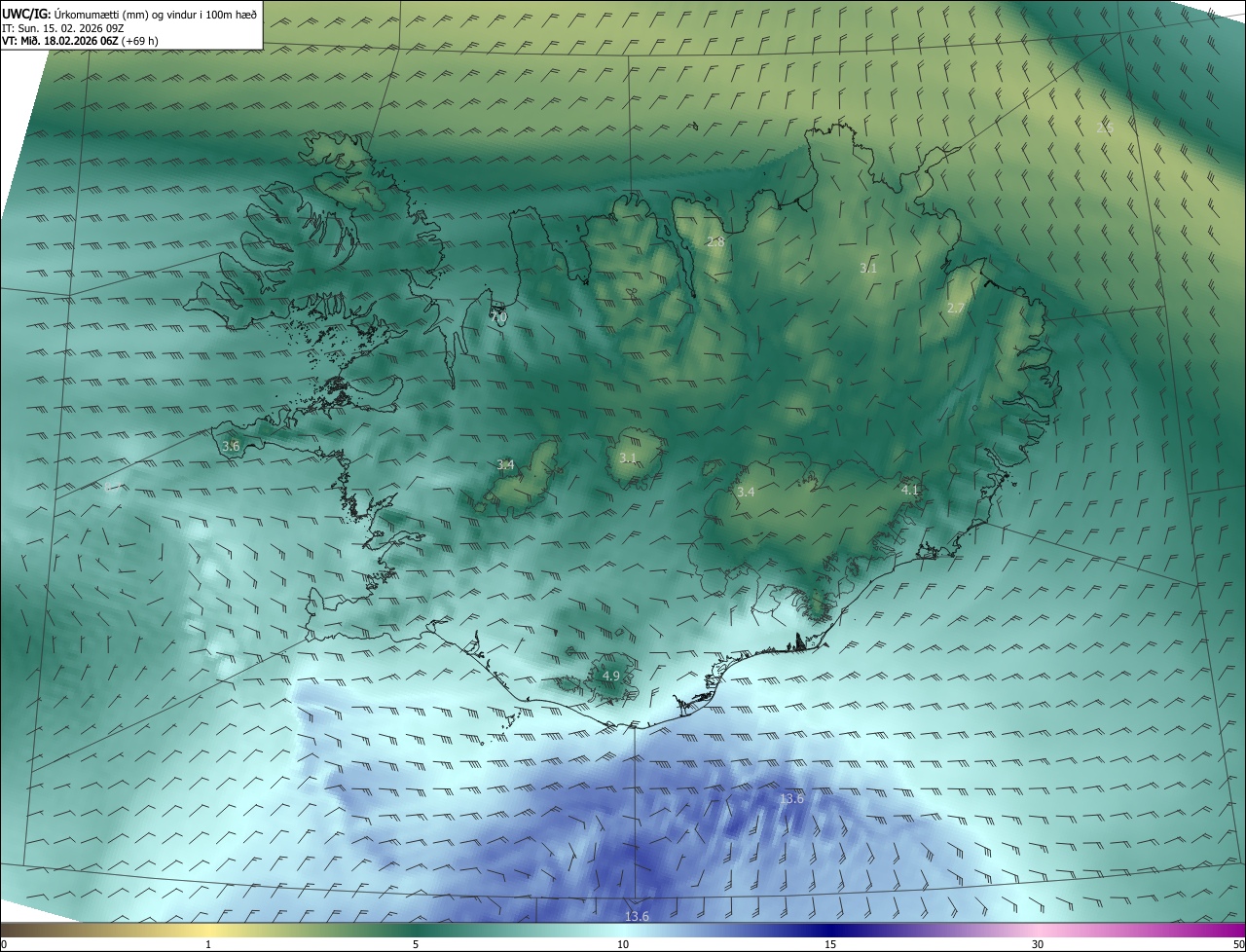
Task: Select the IT: Sun. 15. 02. 2026 09Z line
Action: (64, 27)
